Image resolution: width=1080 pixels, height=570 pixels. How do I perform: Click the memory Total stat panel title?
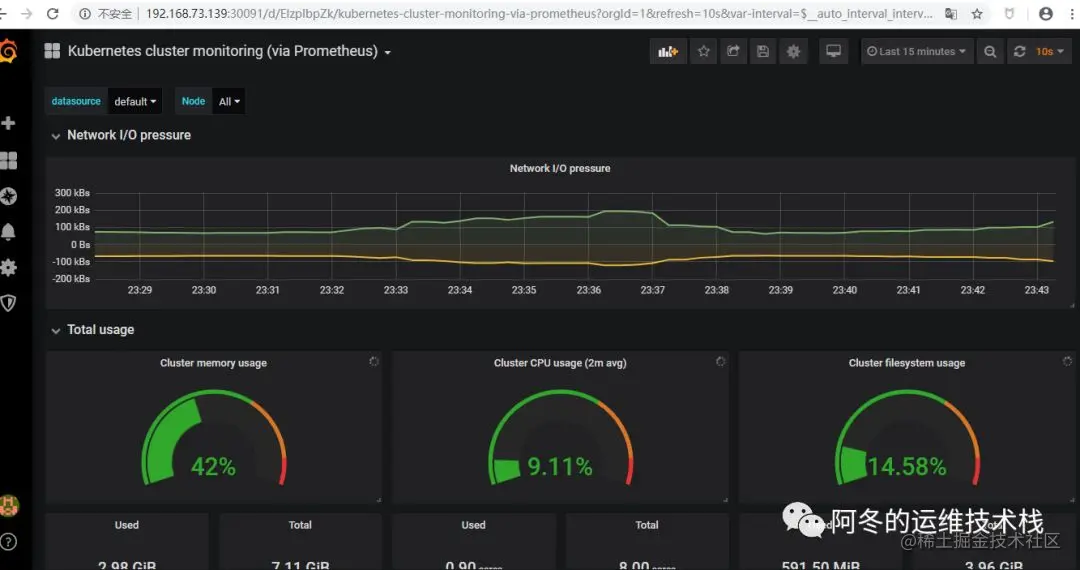[300, 525]
